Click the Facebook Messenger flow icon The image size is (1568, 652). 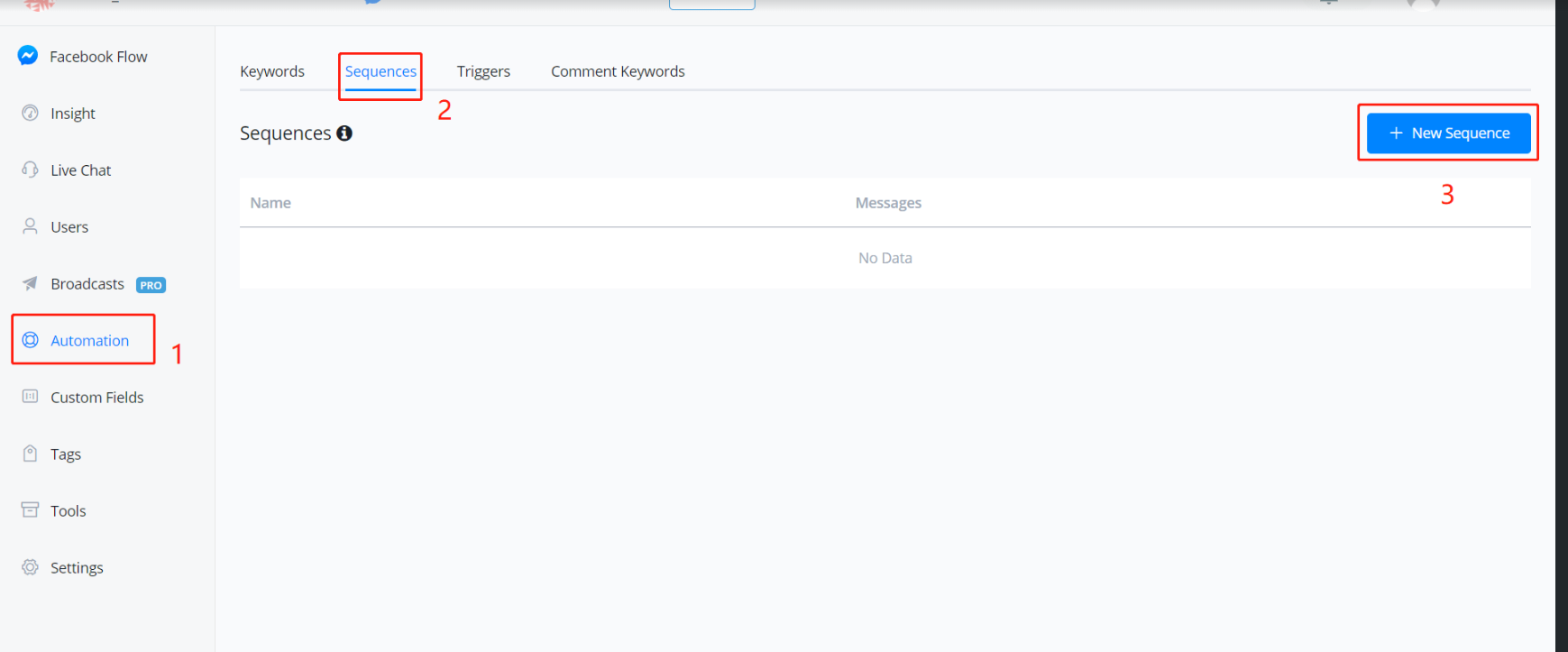28,56
